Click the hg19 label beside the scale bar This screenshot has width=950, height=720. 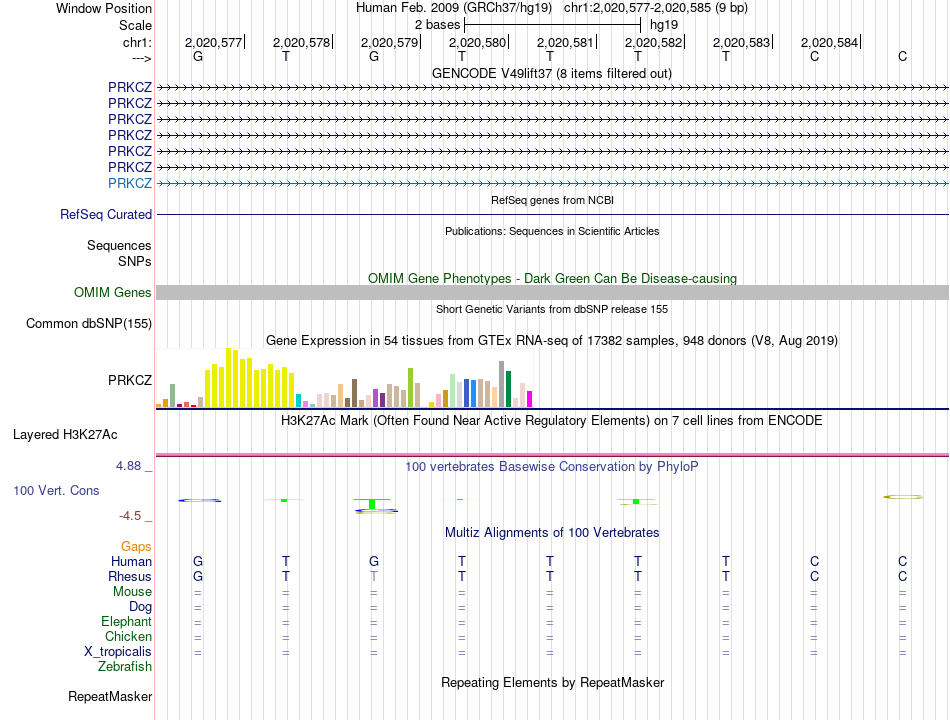pyautogui.click(x=663, y=25)
